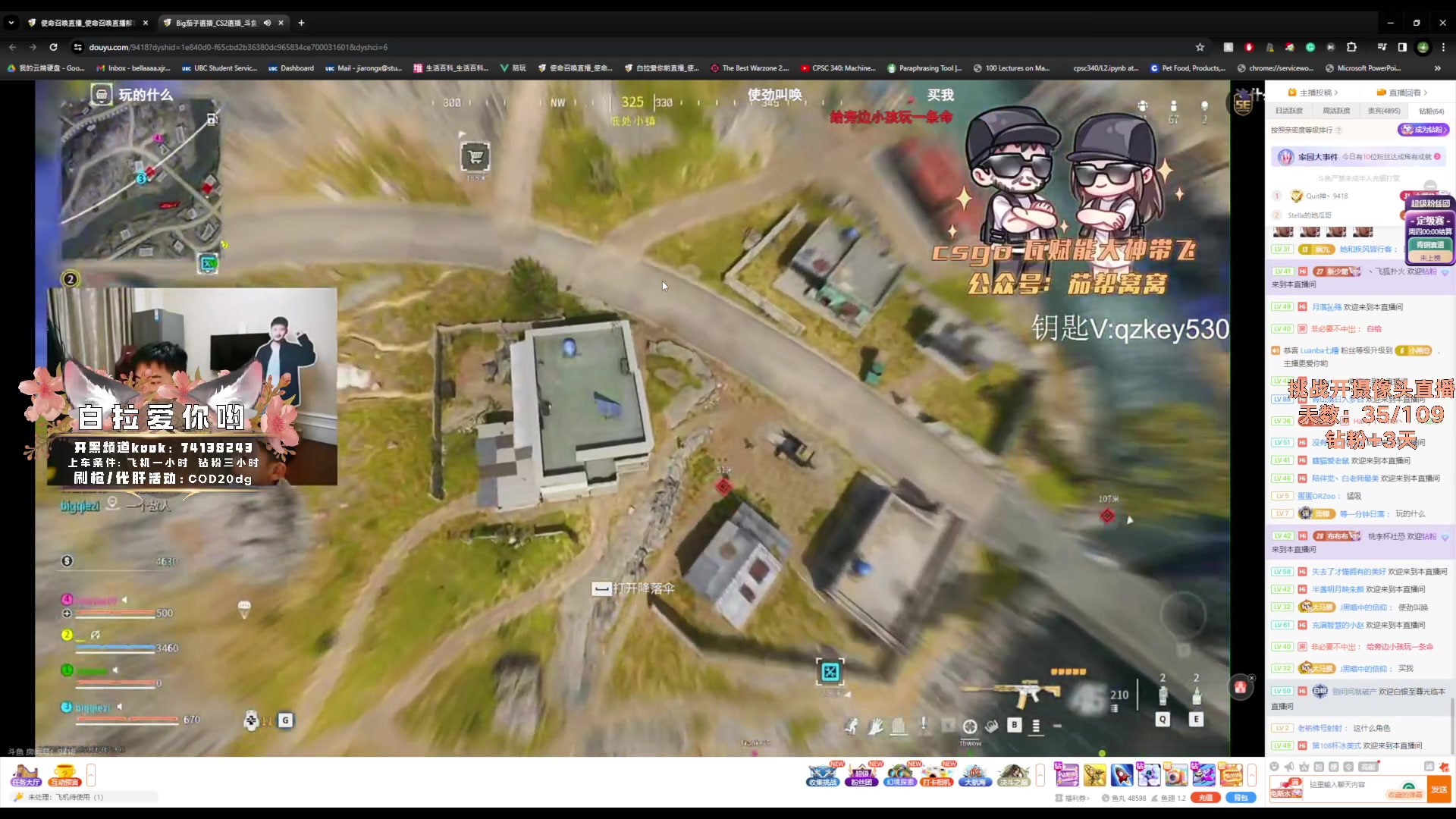Show more bookmarks chevron

pyautogui.click(x=1437, y=68)
